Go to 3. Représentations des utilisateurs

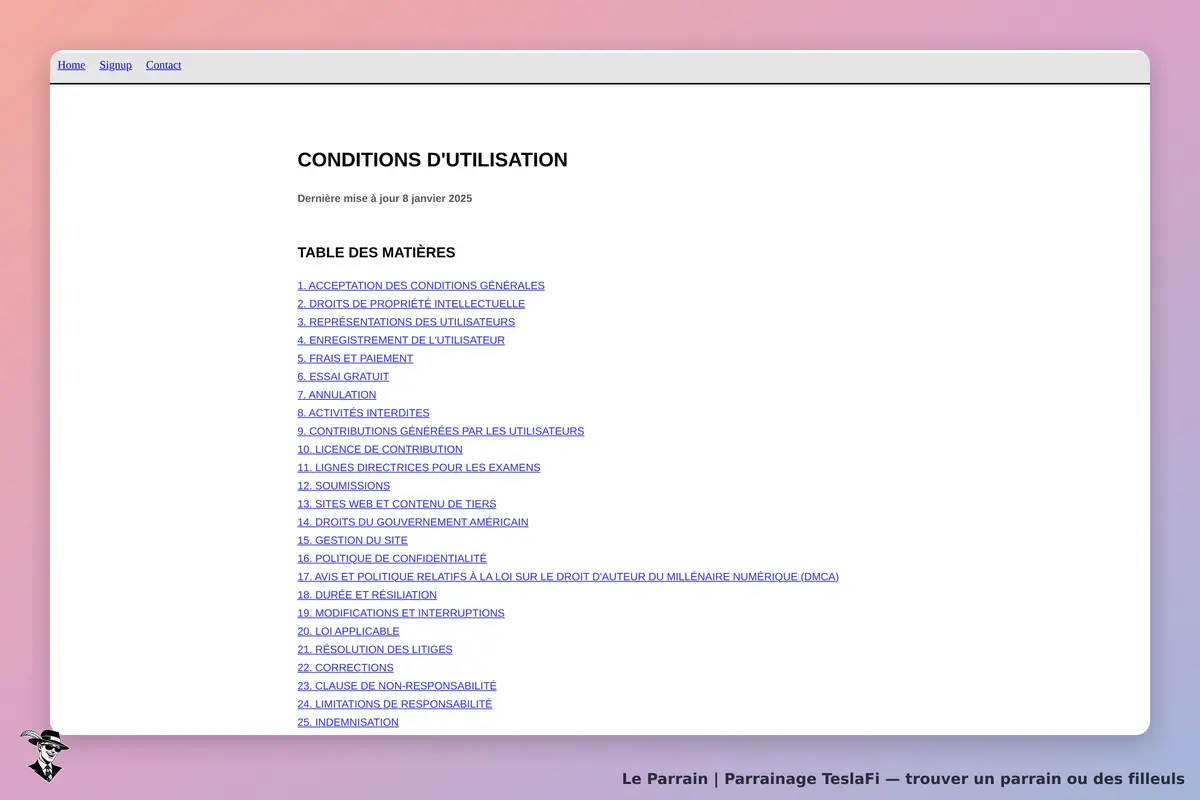[406, 322]
